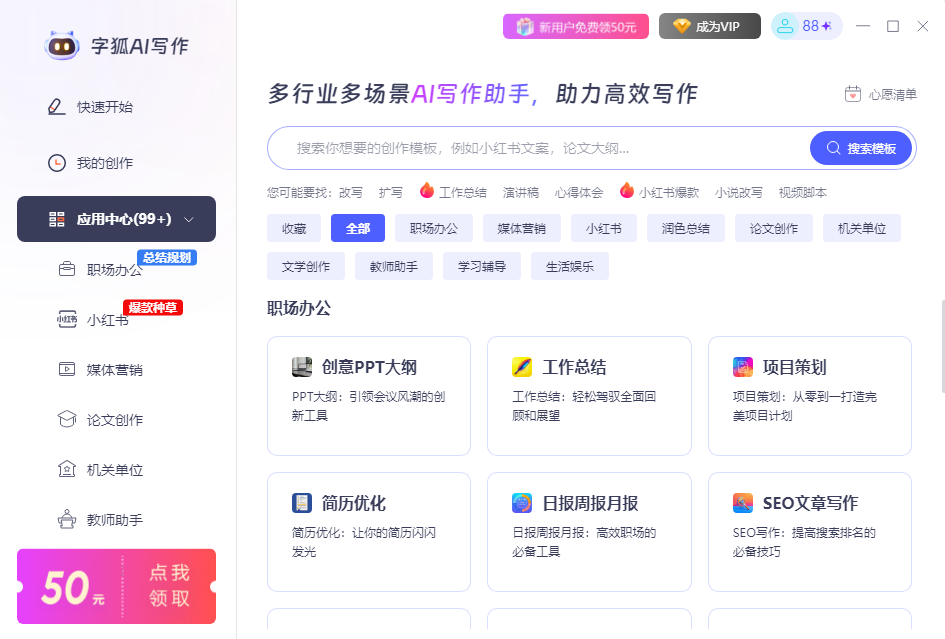Collapse the 应用中心 chevron arrow
The height and width of the screenshot is (639, 945).
coord(189,219)
